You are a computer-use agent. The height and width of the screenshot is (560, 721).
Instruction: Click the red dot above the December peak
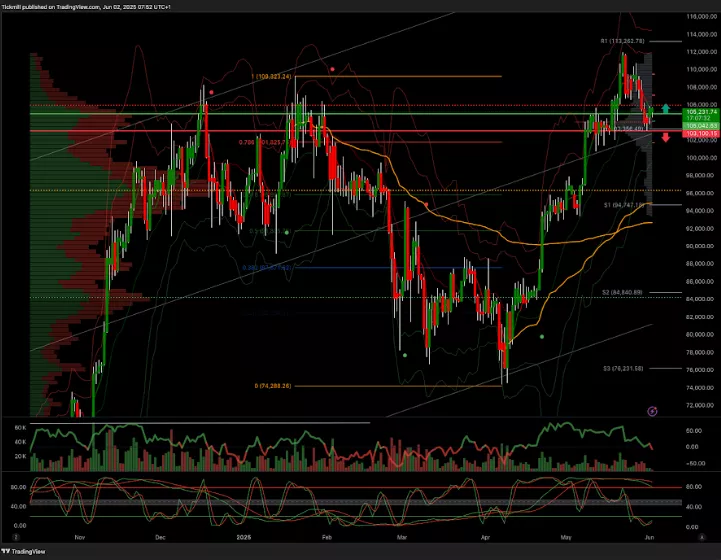210,92
